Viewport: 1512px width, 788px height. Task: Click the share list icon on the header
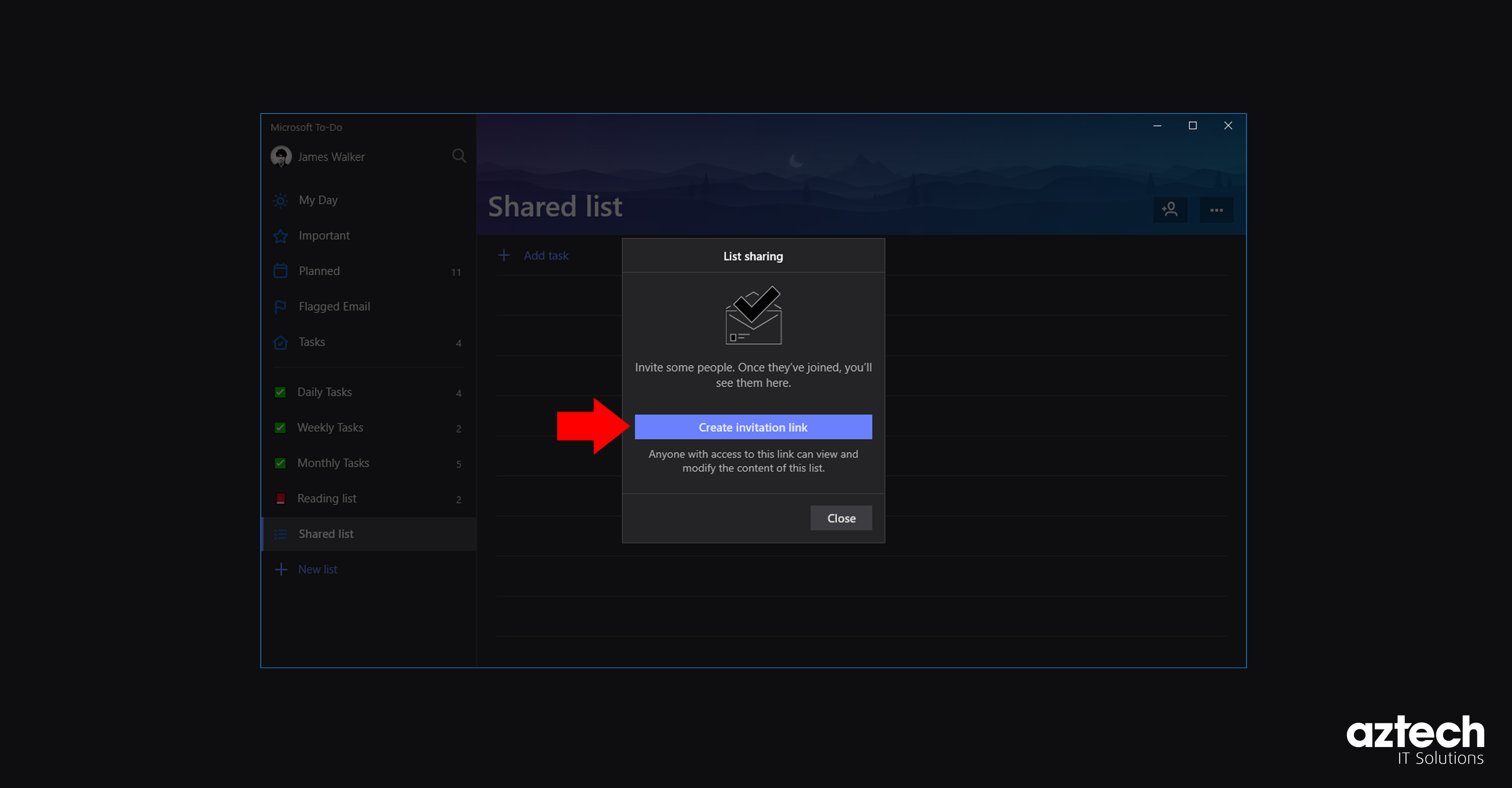pos(1170,210)
